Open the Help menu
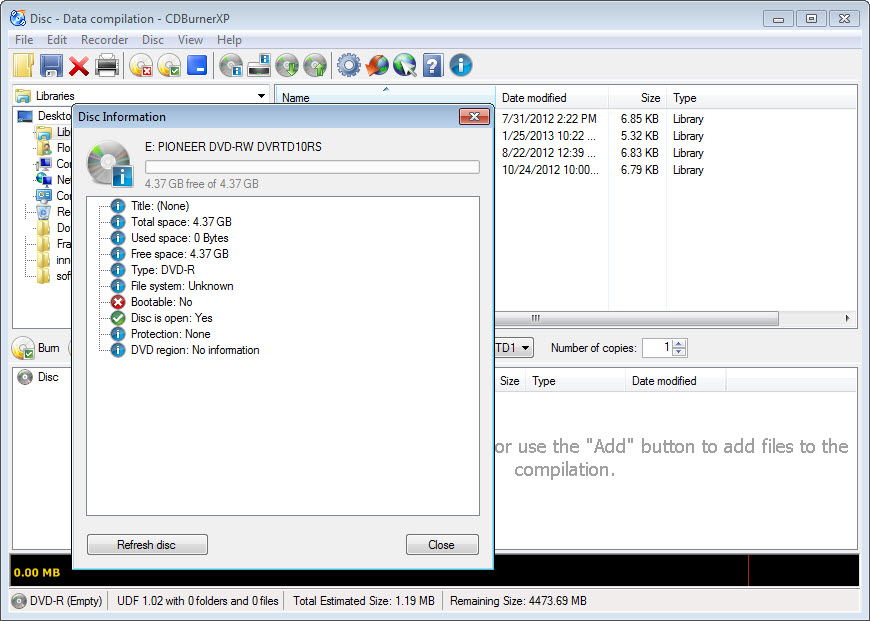This screenshot has width=870, height=621. pos(229,40)
